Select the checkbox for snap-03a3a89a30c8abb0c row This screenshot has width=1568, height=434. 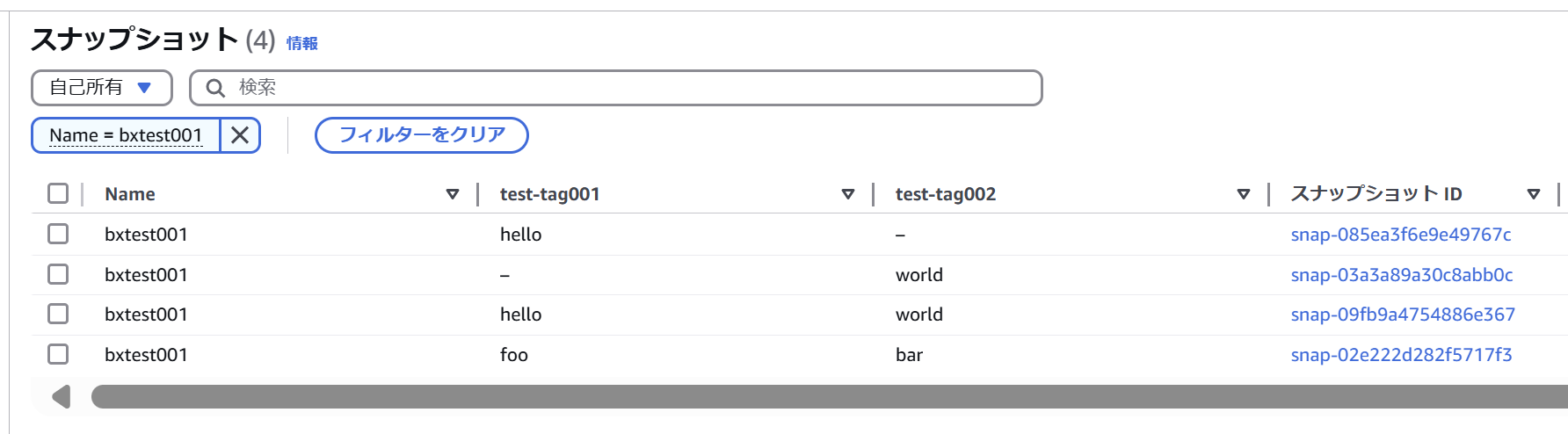(58, 274)
